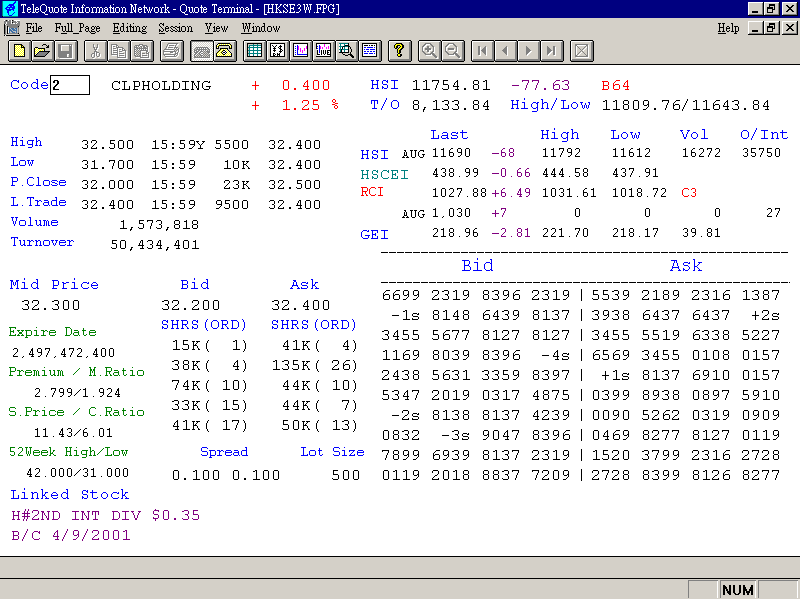Click the HSI value 11754.81
This screenshot has height=600, width=800.
tap(451, 85)
